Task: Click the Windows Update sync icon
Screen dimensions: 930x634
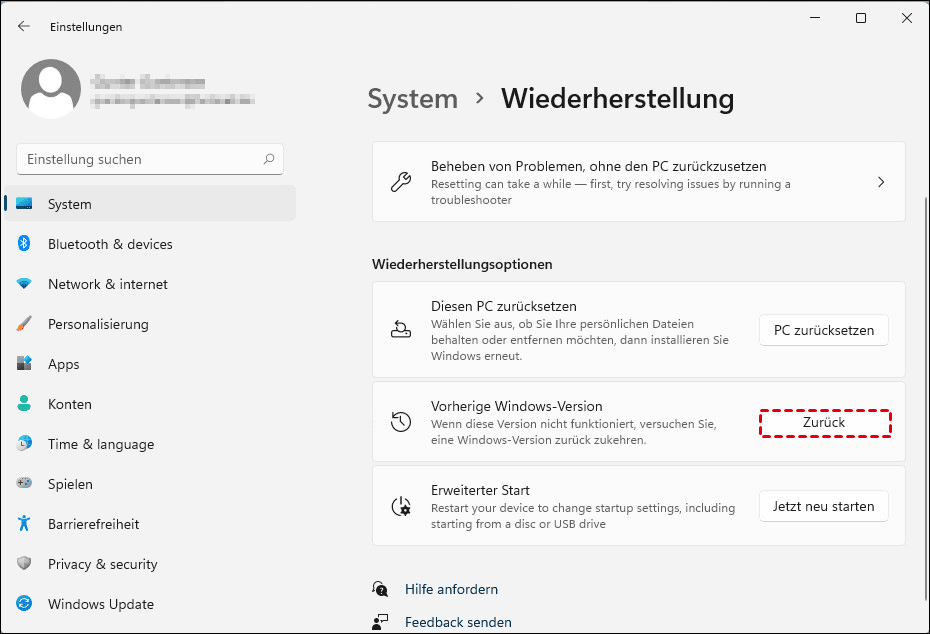Action: coord(24,603)
